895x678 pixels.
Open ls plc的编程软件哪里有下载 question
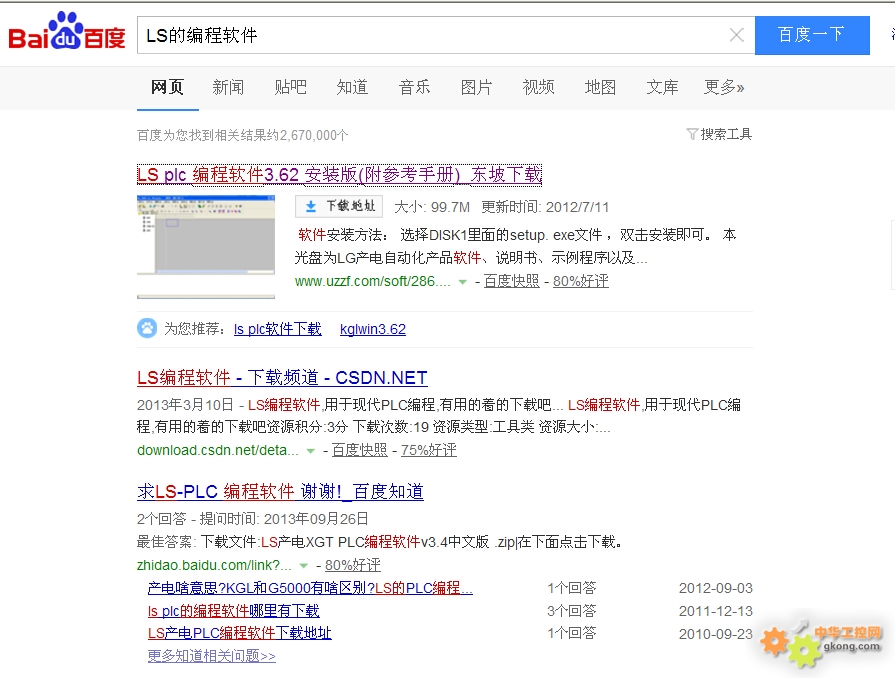pos(233,611)
